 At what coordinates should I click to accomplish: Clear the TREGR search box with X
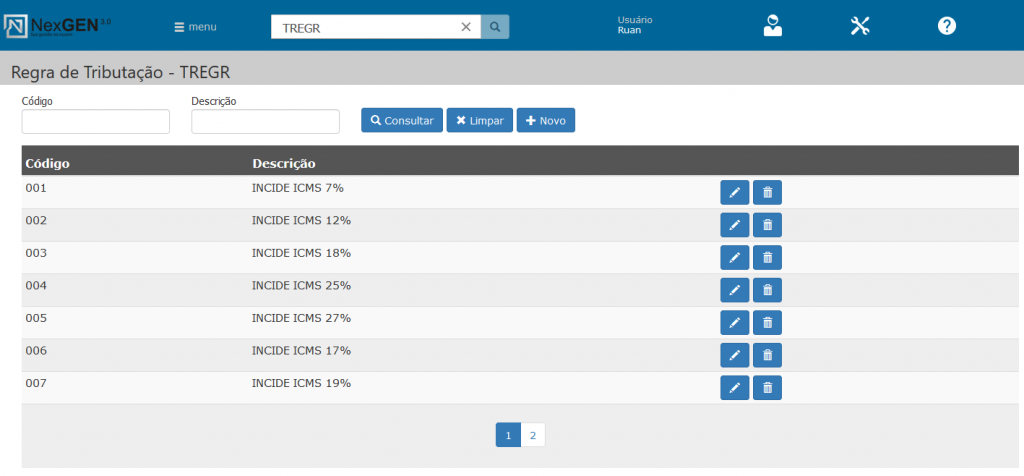[x=466, y=27]
